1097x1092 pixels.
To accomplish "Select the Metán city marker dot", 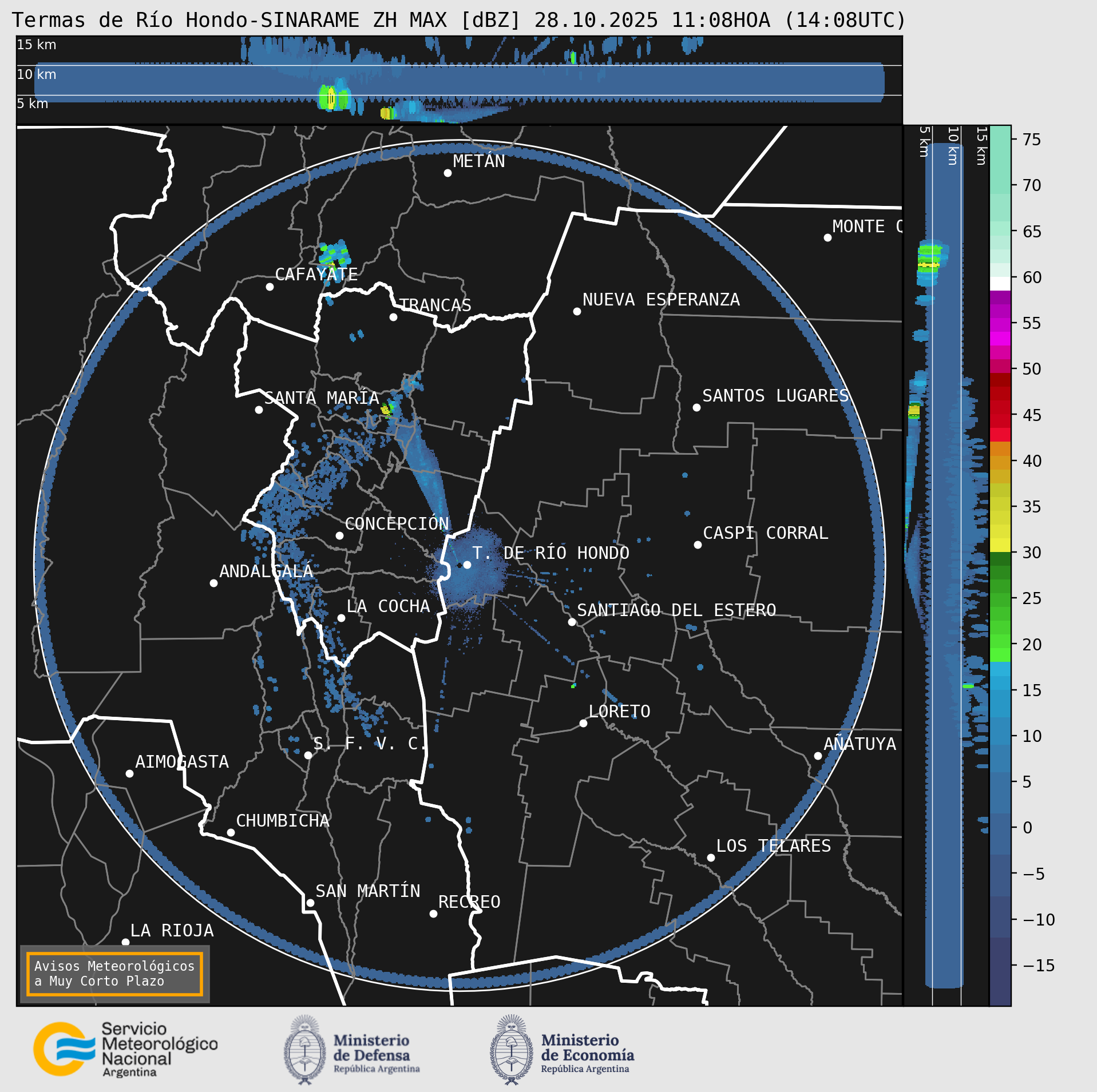I will [x=447, y=173].
